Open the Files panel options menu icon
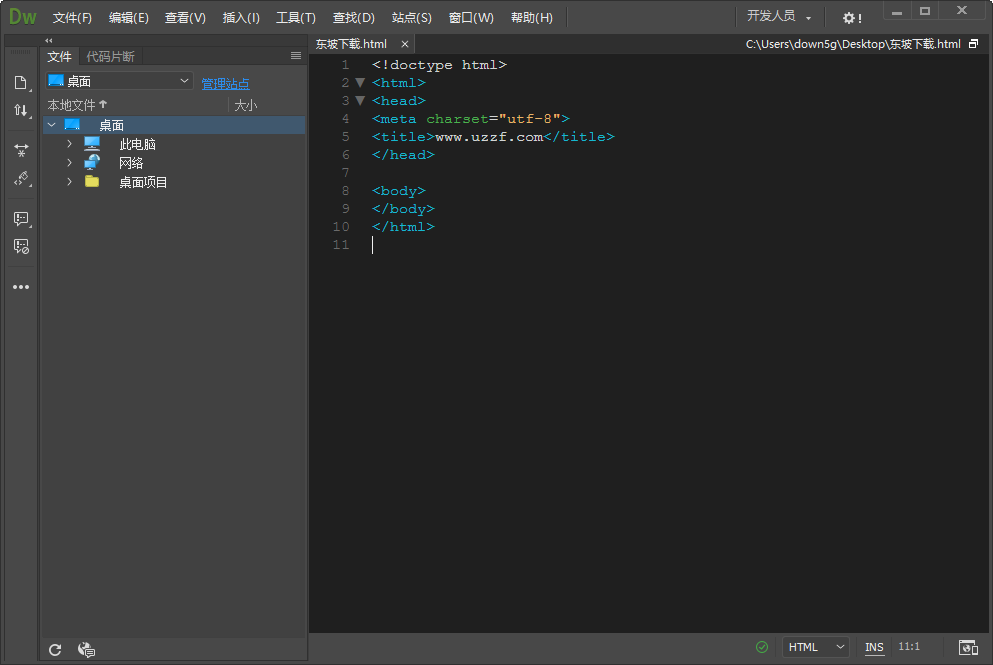993x665 pixels. coord(296,56)
